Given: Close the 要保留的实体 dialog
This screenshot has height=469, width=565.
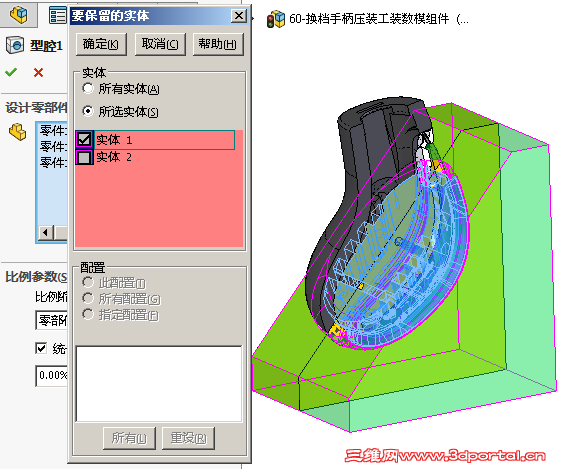Looking at the screenshot, I should point(239,15).
